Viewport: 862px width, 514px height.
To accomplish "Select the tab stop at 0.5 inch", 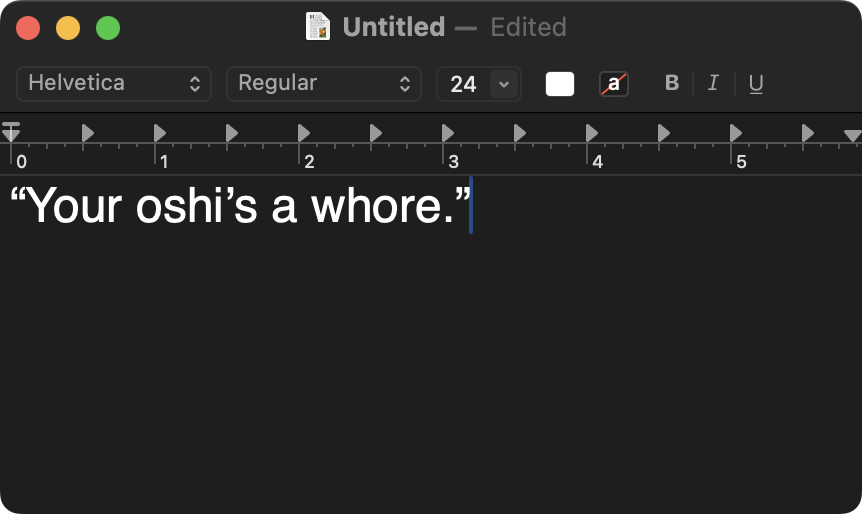I will click(88, 133).
